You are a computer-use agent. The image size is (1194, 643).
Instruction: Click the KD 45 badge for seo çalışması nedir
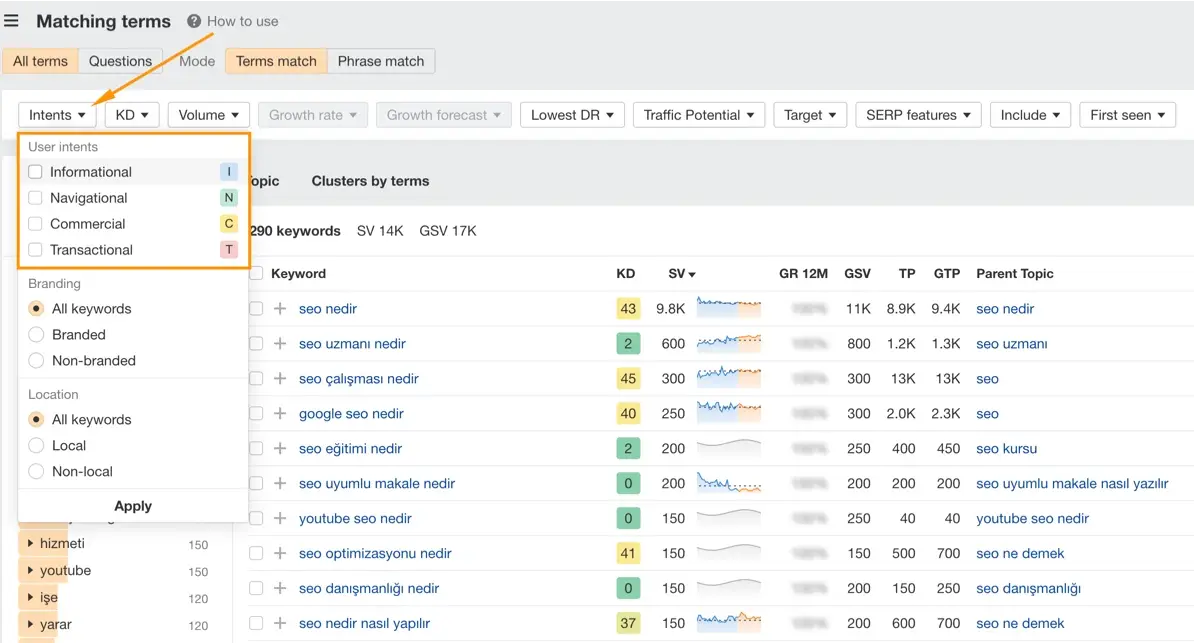tap(628, 379)
